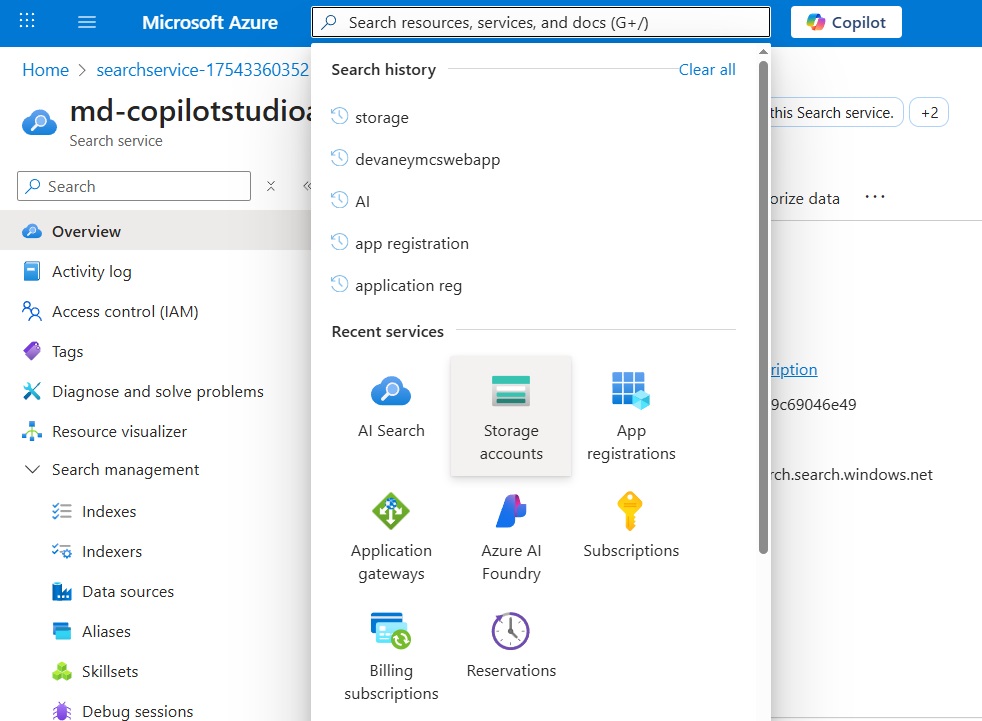Click the Indexers gear icon

(x=61, y=551)
